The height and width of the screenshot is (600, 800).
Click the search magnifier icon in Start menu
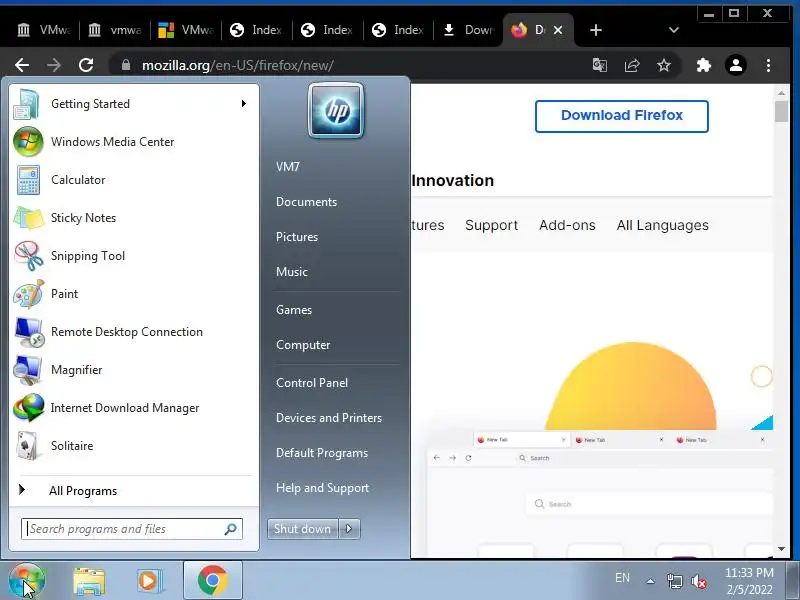click(x=231, y=529)
